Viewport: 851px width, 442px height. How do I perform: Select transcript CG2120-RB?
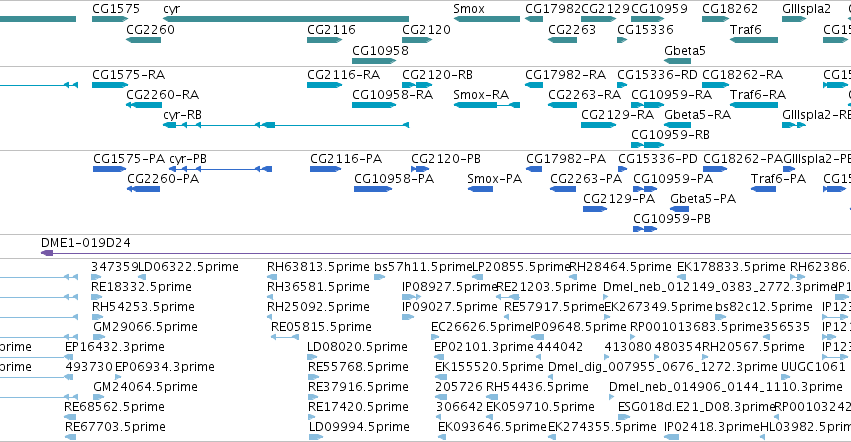[417, 85]
